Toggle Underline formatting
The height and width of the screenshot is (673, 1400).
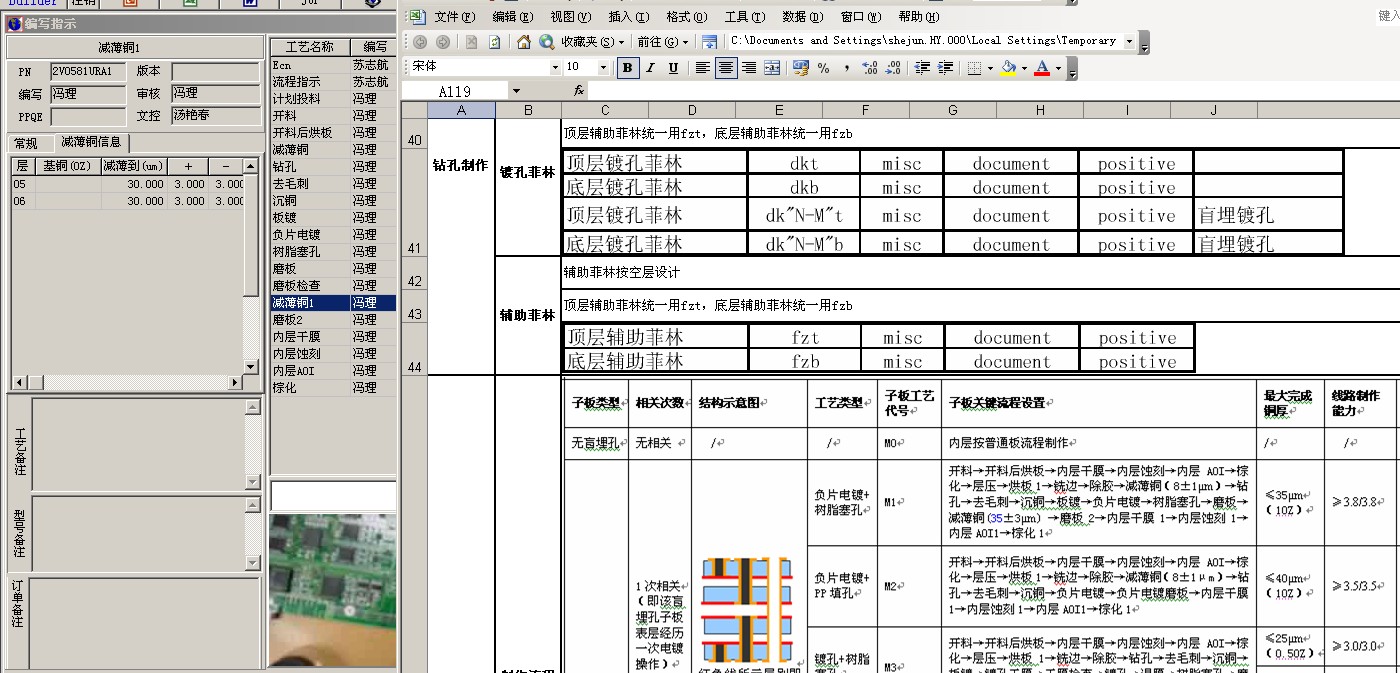pyautogui.click(x=673, y=68)
